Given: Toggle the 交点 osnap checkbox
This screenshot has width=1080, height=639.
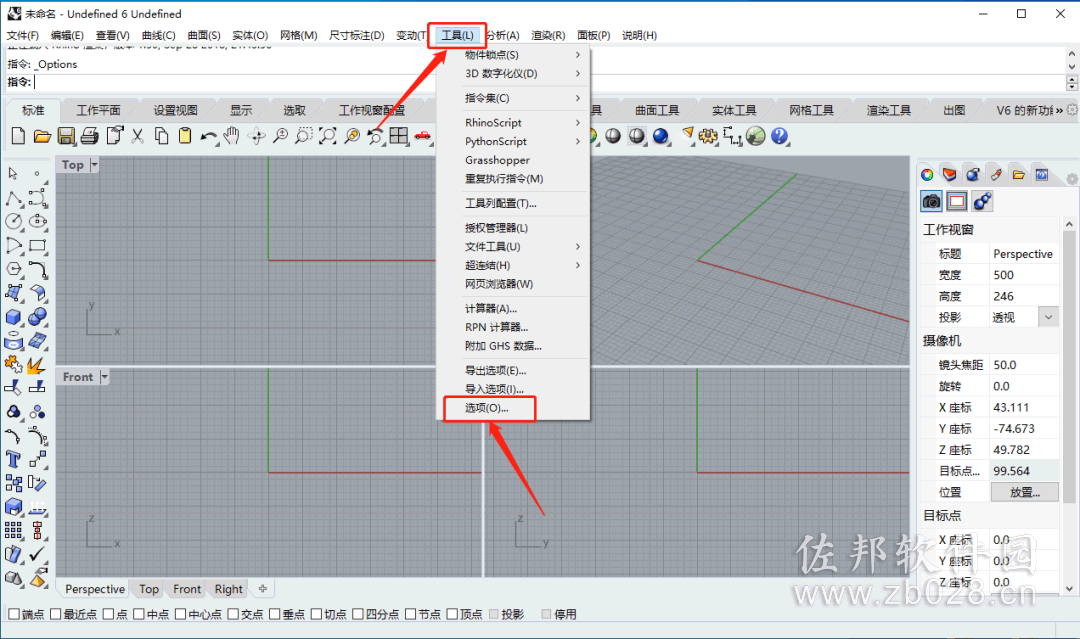Looking at the screenshot, I should click(233, 614).
